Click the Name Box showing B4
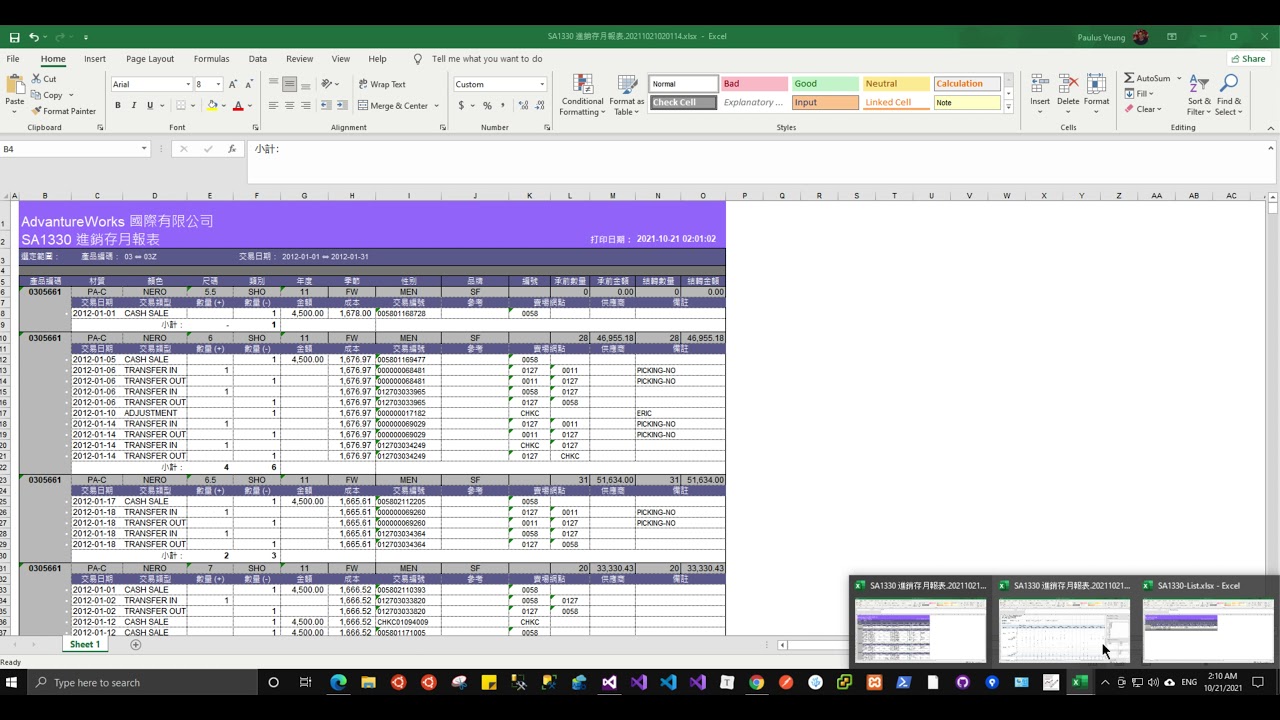Viewport: 1280px width, 720px height. [x=68, y=149]
